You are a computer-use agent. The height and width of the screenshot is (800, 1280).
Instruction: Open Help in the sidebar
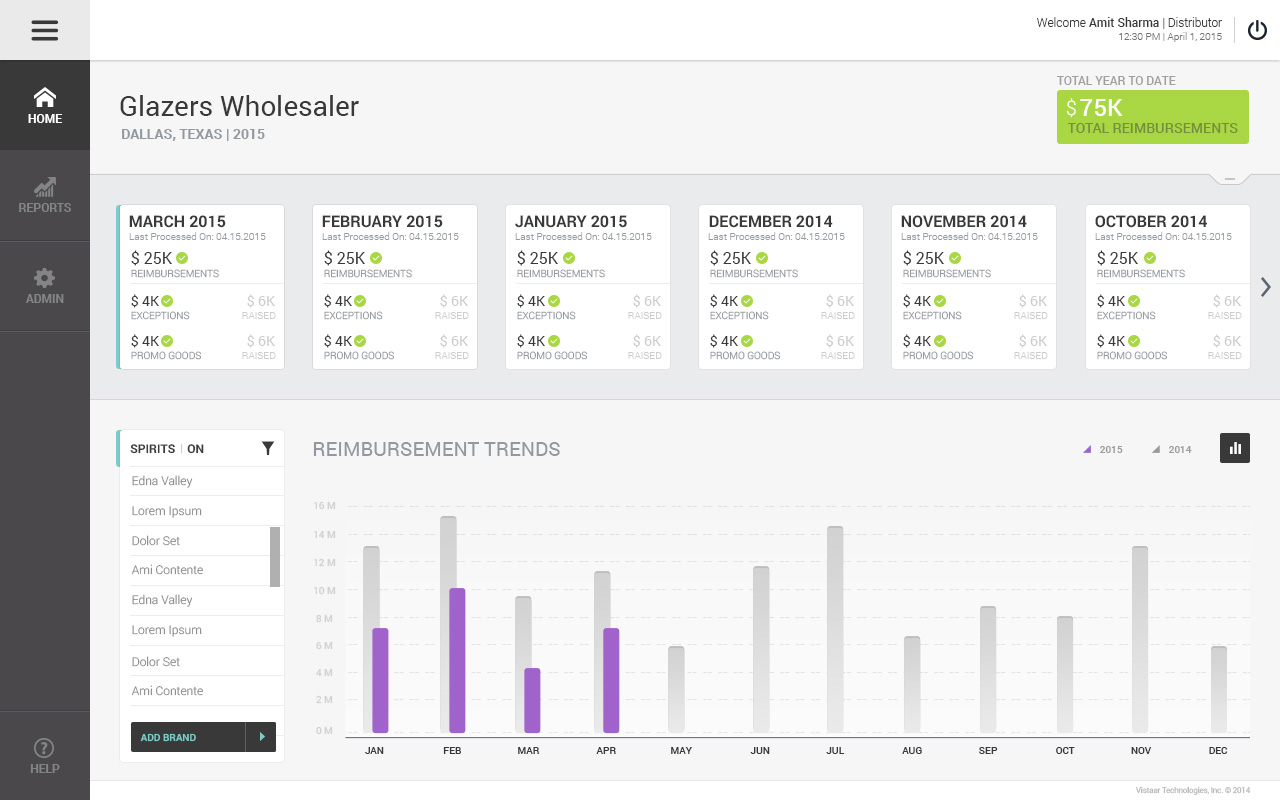(45, 756)
